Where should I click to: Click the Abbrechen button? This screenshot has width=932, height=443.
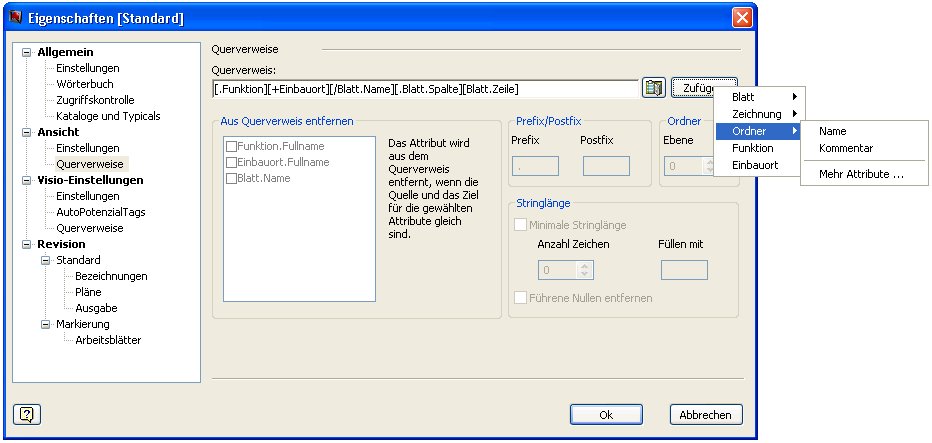(x=706, y=414)
